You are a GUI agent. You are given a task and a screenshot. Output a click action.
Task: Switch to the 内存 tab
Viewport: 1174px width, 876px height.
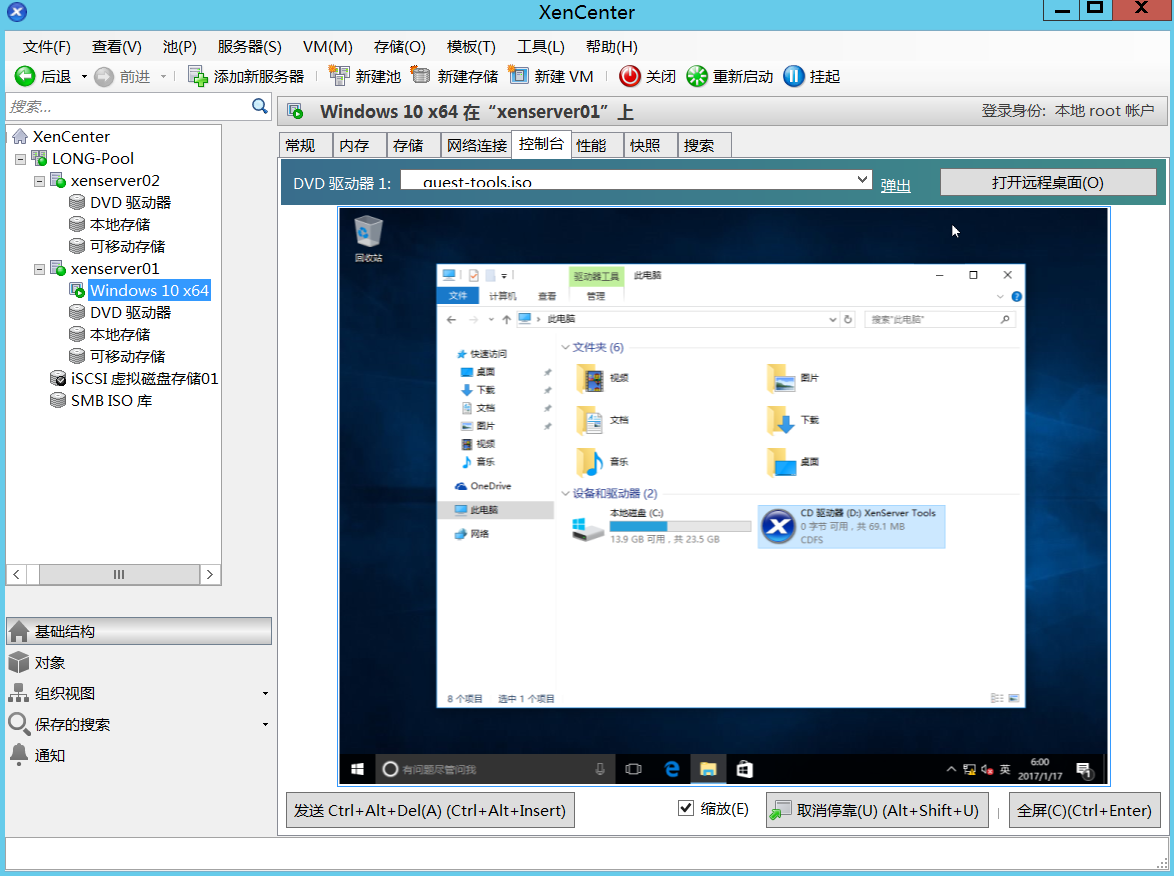[359, 145]
